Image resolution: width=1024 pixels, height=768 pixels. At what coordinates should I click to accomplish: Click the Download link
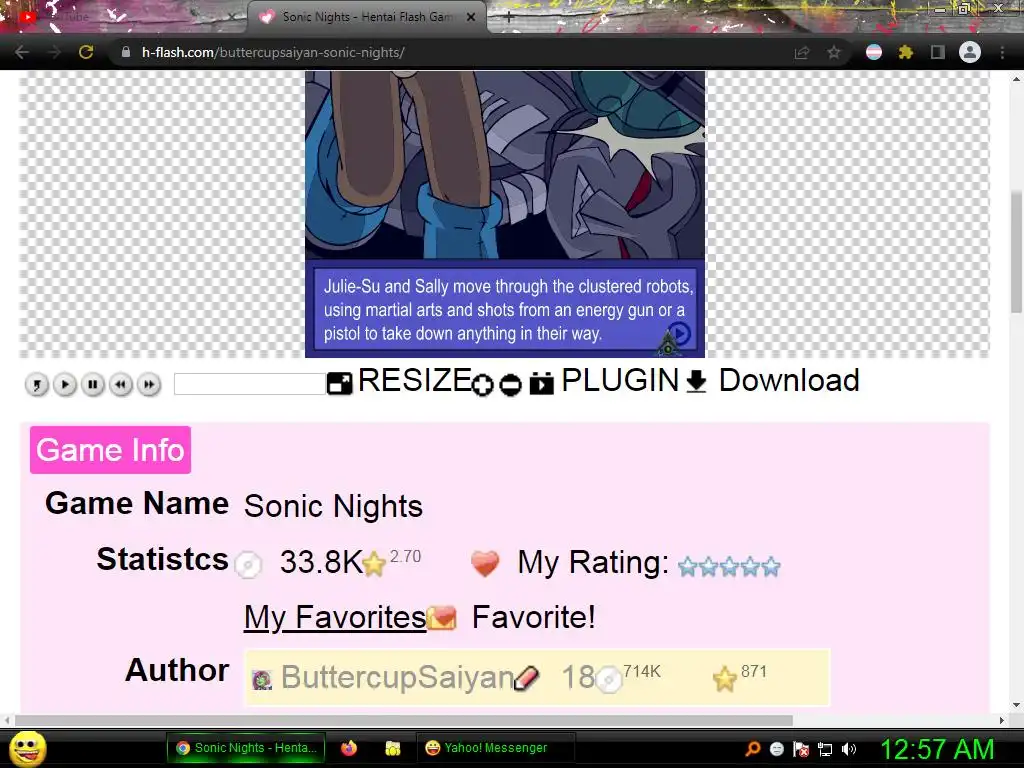pyautogui.click(x=773, y=381)
